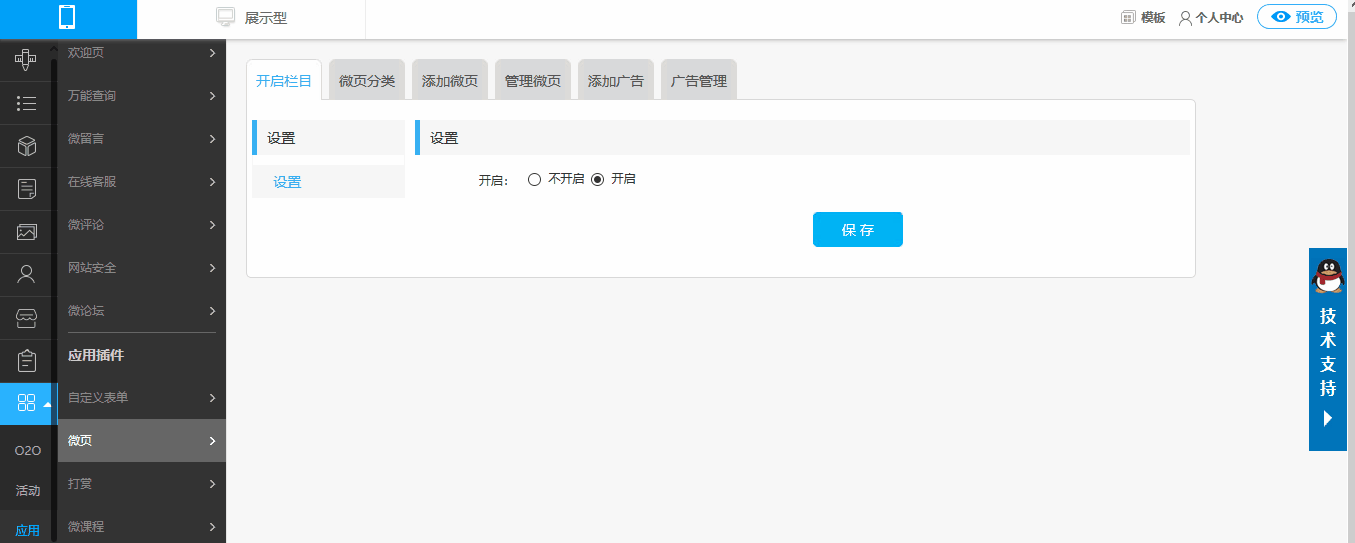1355x543 pixels.
Task: Open the list icon in the left rail
Action: (x=27, y=102)
